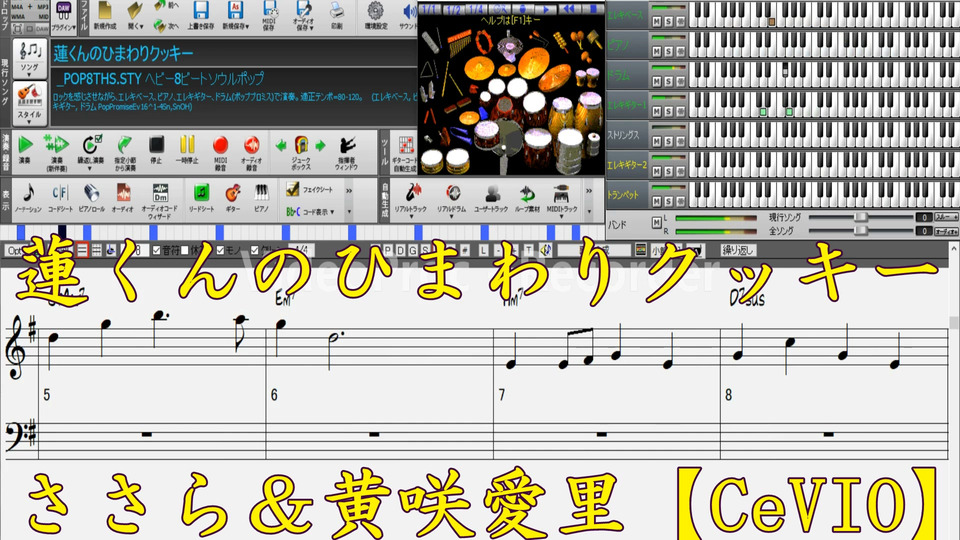Open the ノーテーション notation view
Image resolution: width=960 pixels, height=540 pixels.
click(28, 198)
